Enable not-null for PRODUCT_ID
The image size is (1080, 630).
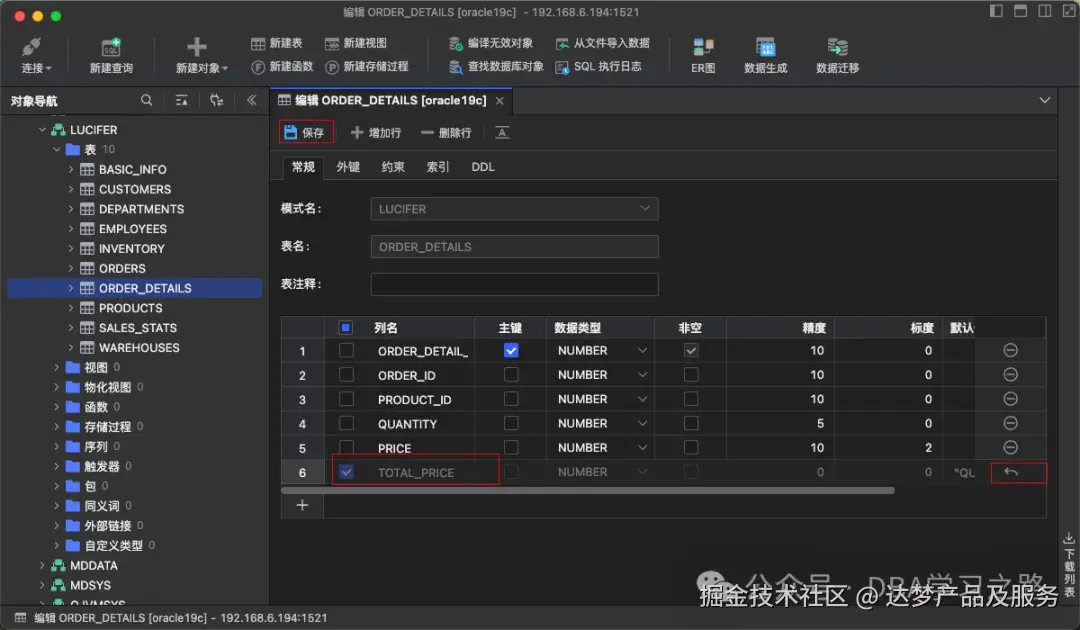691,399
